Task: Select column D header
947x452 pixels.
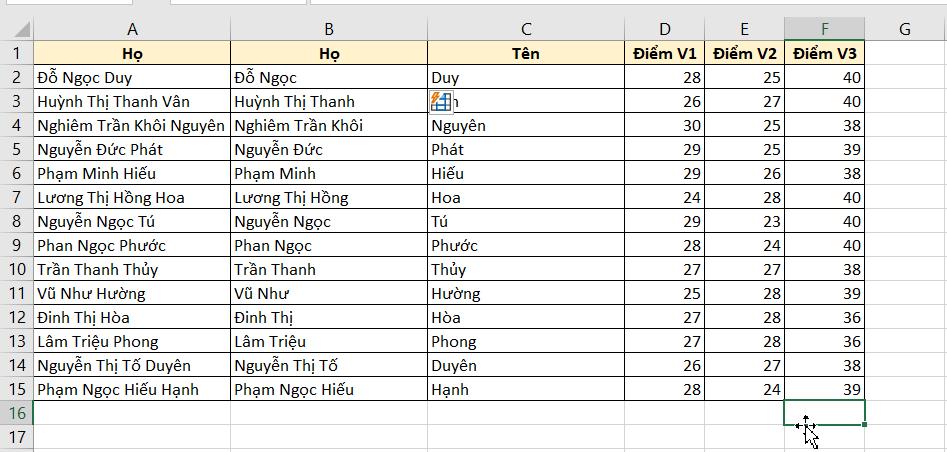Action: [x=665, y=30]
